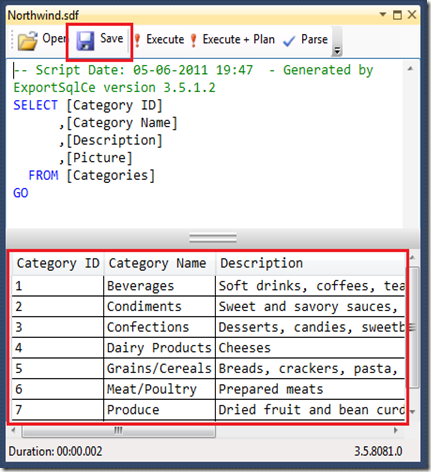
Task: Expand the toolbar overflow options arrow
Action: [337, 50]
